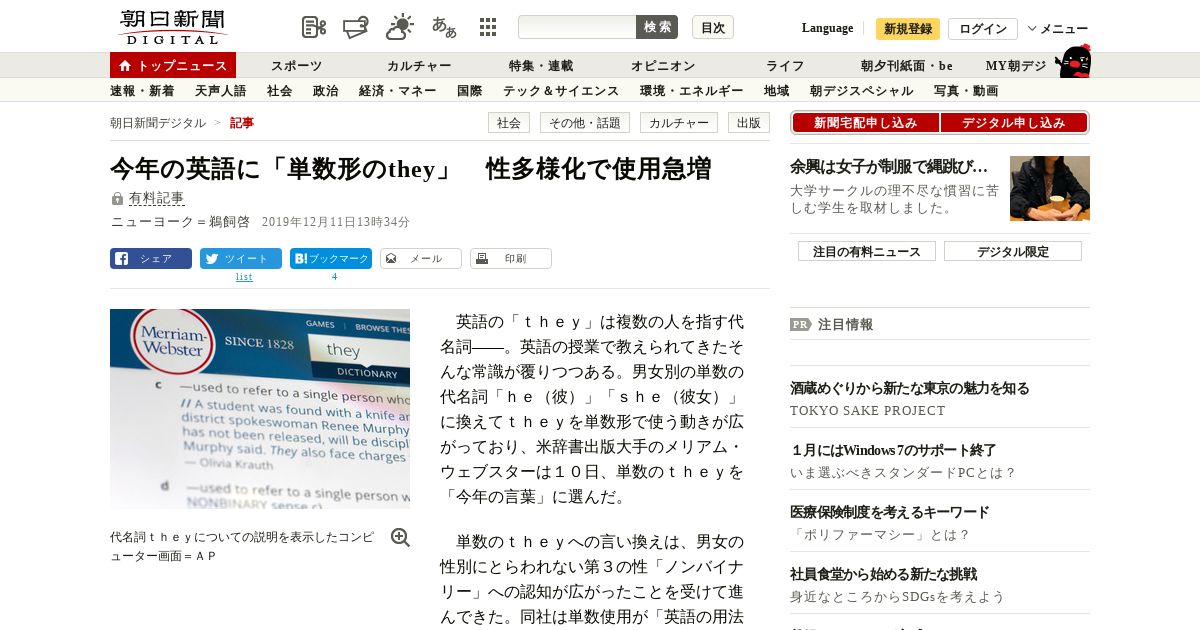Go to 天声人語 in the sub menu
The height and width of the screenshot is (630, 1200).
coord(220,91)
